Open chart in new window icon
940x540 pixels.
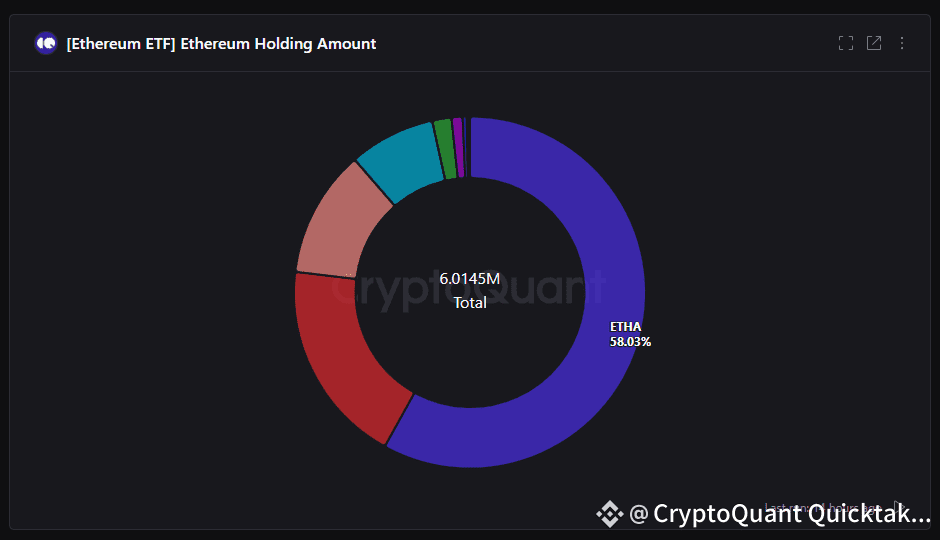pyautogui.click(x=874, y=43)
